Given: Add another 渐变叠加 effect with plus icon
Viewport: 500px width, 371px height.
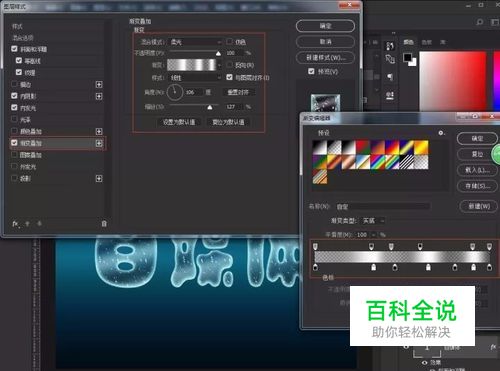Looking at the screenshot, I should pos(99,143).
